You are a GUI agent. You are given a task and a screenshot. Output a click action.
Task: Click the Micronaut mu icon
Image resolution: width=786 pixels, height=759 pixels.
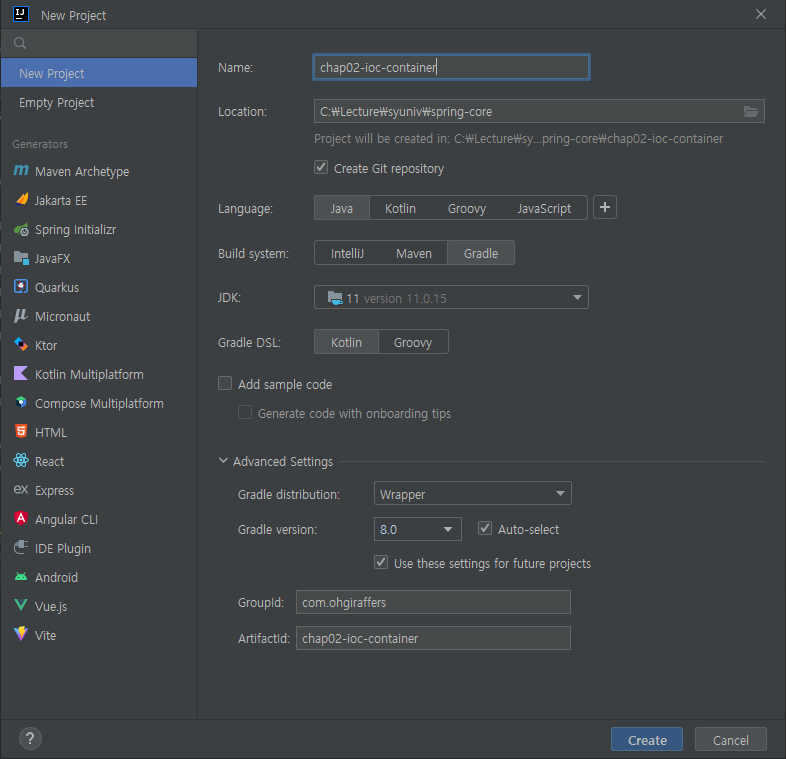pos(21,315)
